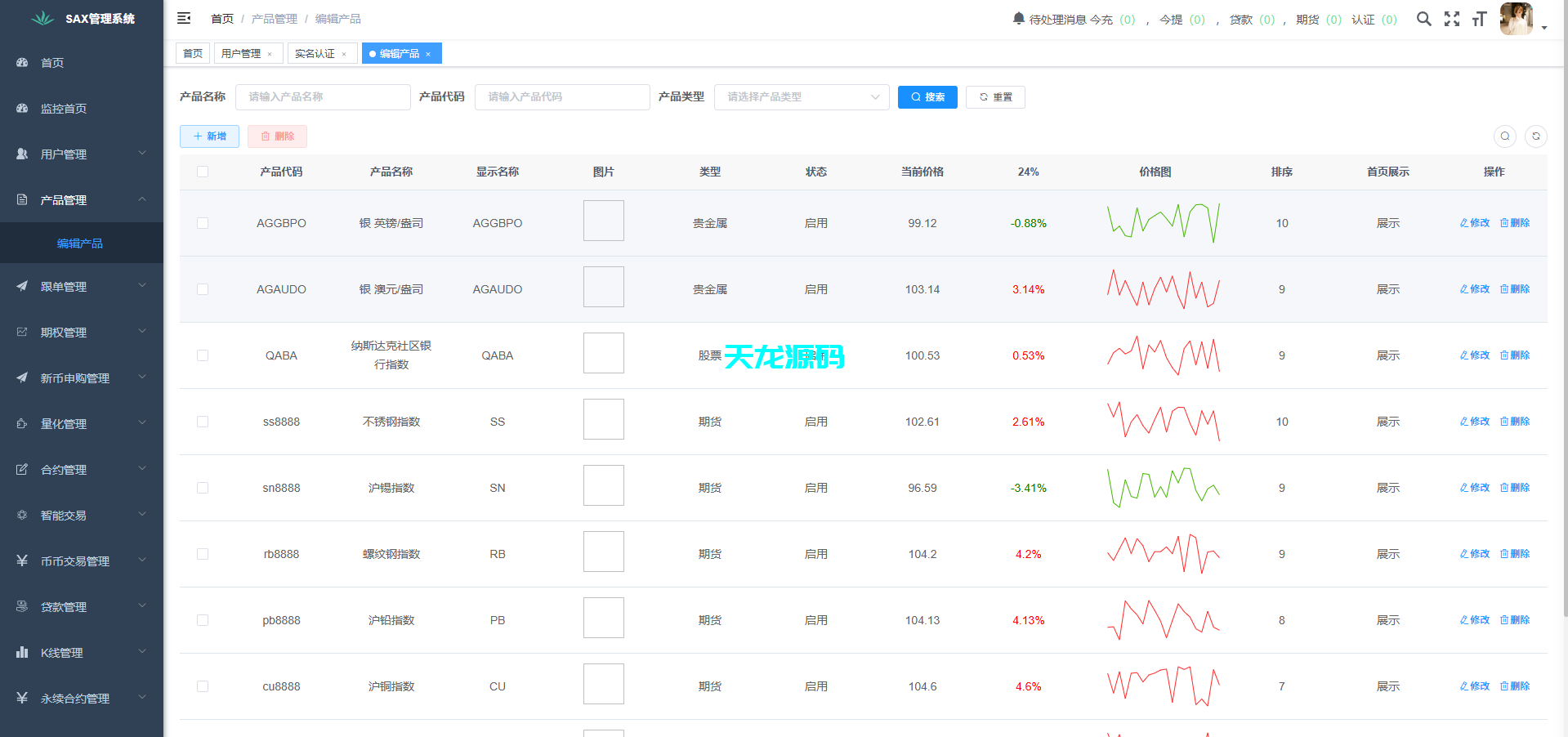The image size is (1568, 737).
Task: Select the checkbox for AGGBPO row
Action: (x=203, y=223)
